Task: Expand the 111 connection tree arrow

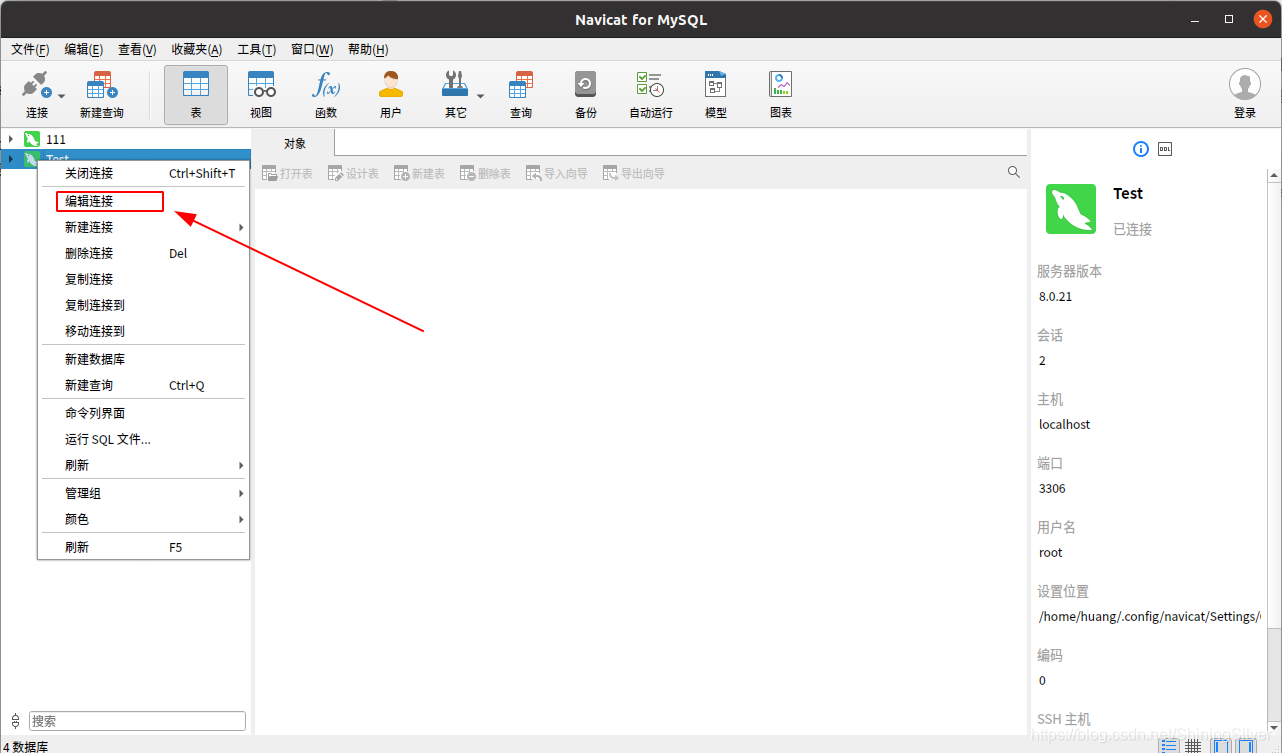Action: pyautogui.click(x=11, y=139)
